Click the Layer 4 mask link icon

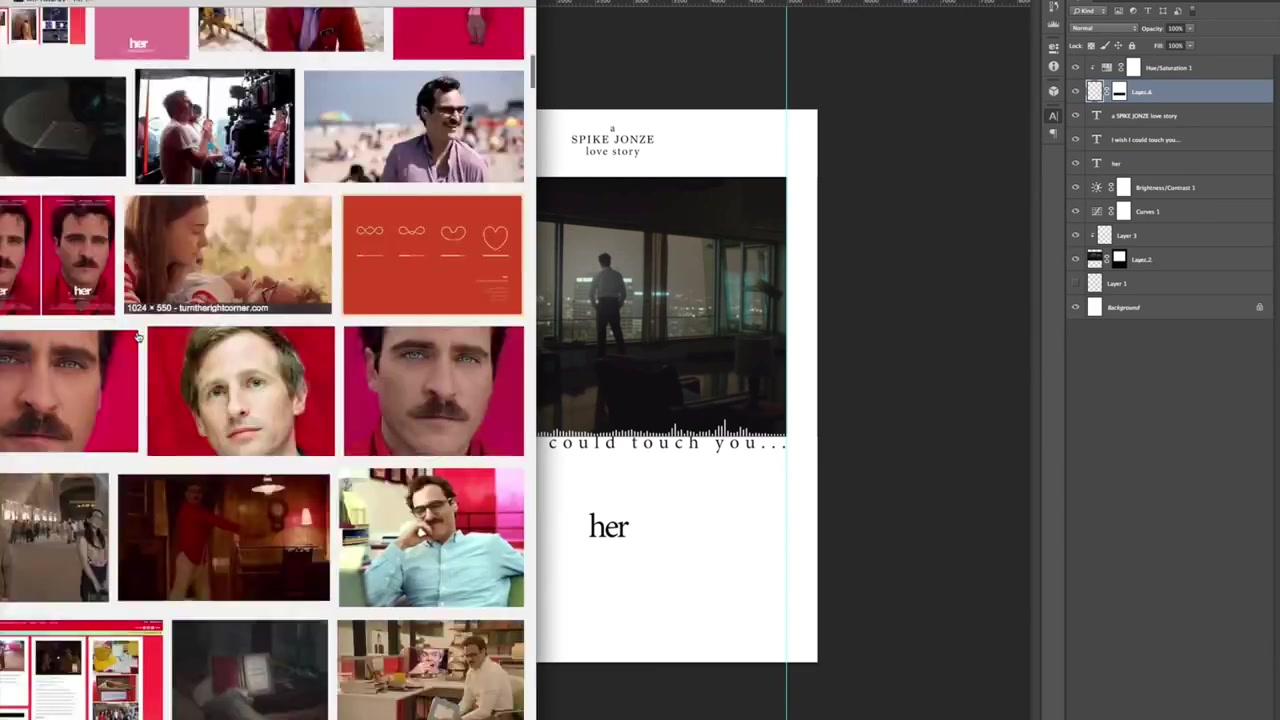[1107, 91]
